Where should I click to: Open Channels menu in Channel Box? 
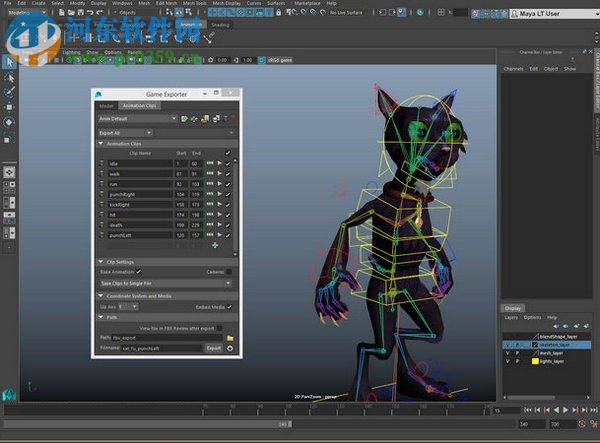(513, 69)
